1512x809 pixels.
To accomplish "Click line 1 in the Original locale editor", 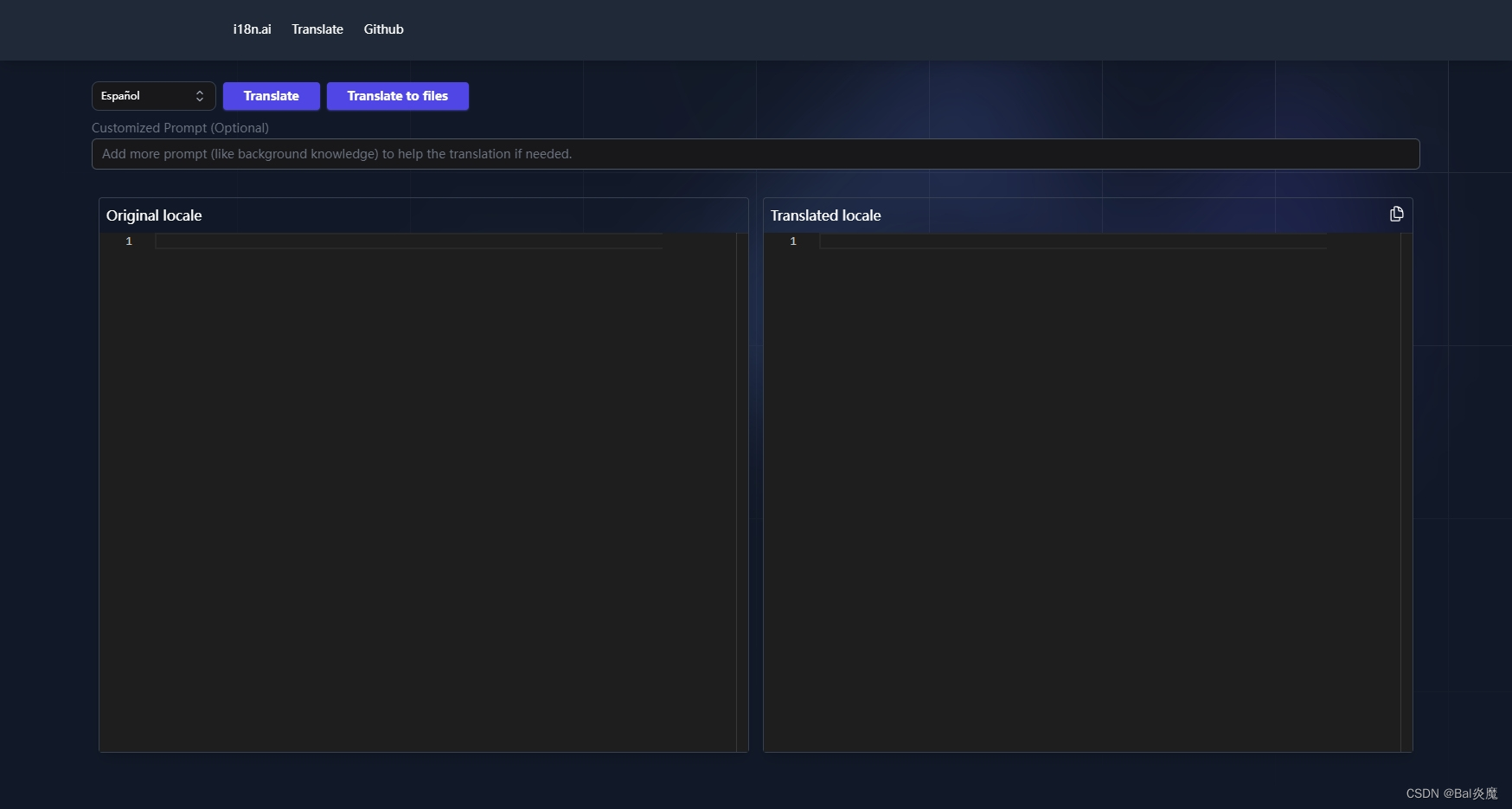I will click(408, 241).
